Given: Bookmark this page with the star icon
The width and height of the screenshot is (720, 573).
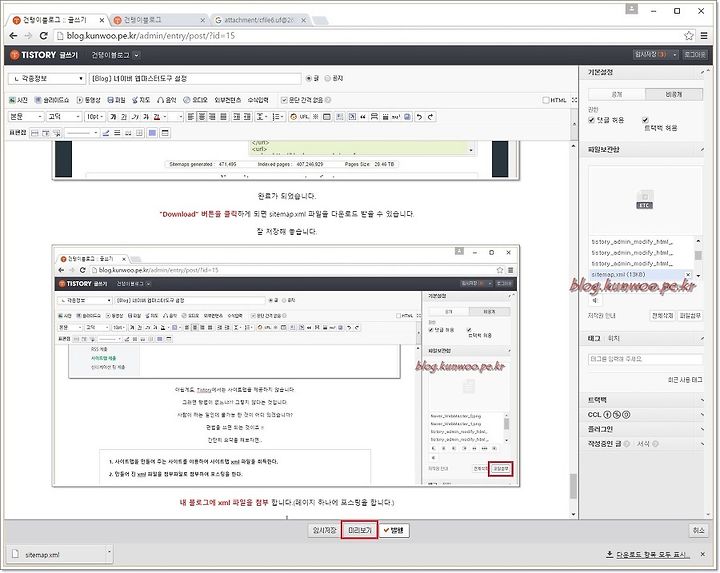Looking at the screenshot, I should 688,36.
